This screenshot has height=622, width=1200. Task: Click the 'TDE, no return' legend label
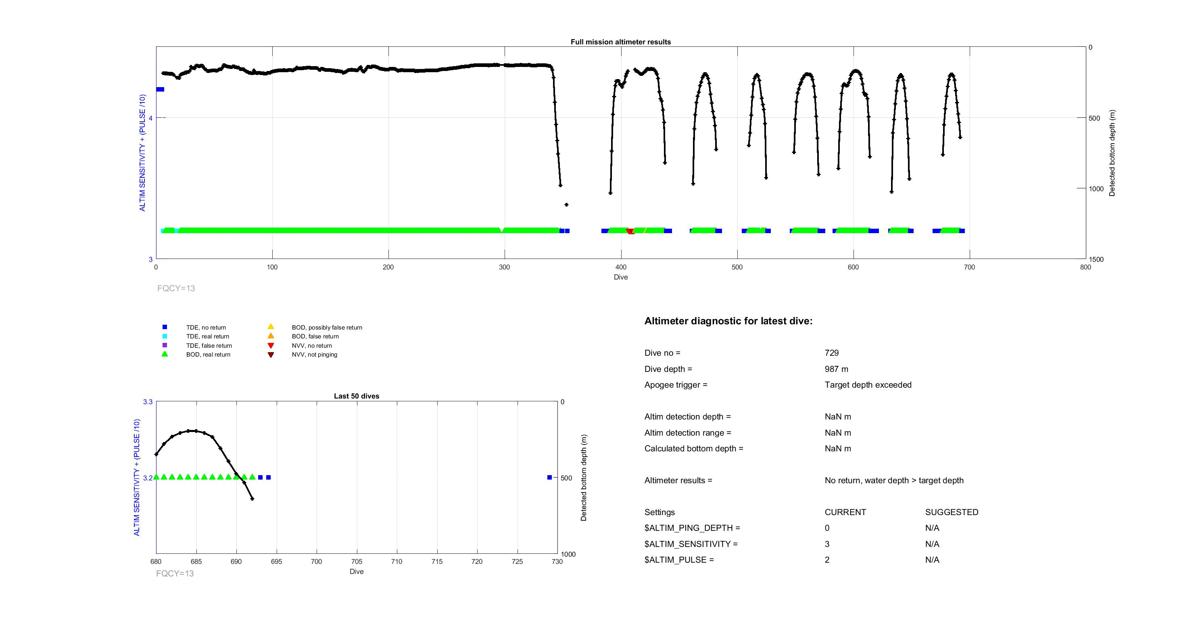(x=207, y=327)
